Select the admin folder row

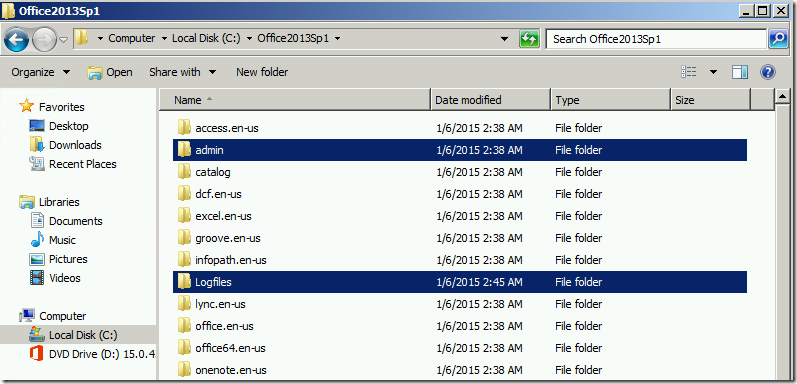(460, 150)
